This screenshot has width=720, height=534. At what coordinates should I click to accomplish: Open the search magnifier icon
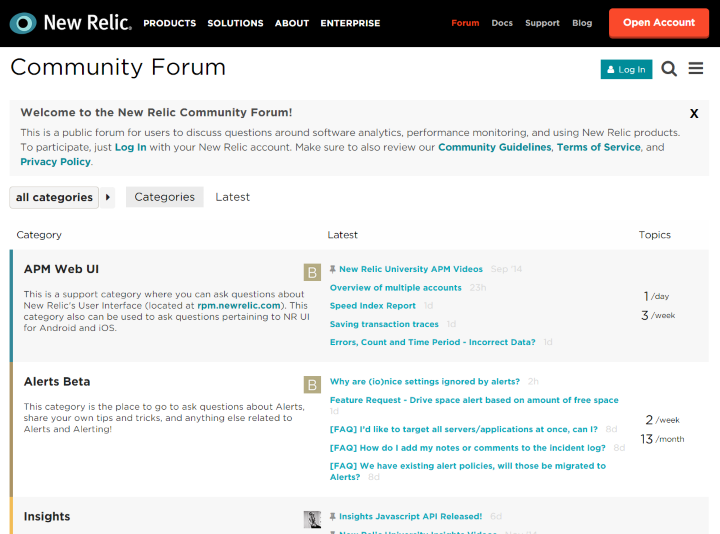coord(669,69)
